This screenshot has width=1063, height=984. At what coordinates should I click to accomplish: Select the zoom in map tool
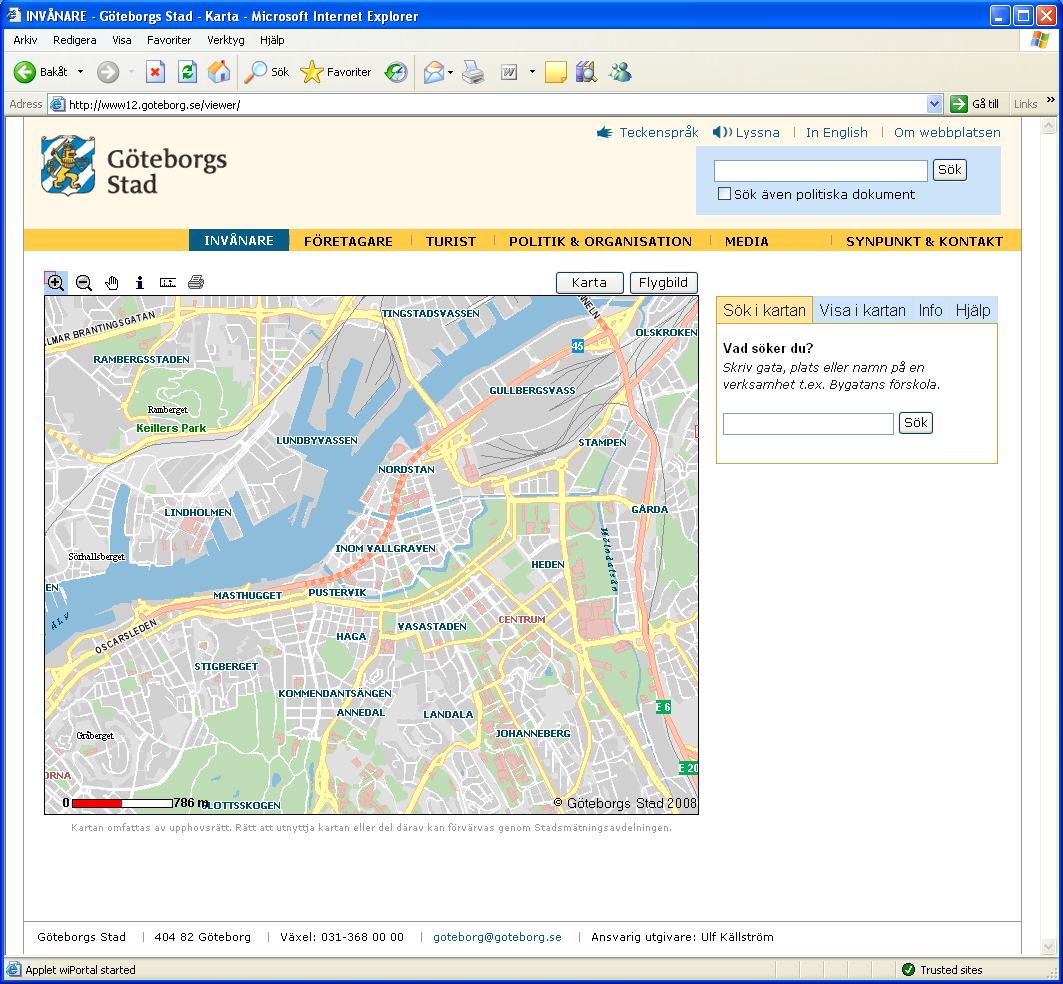[56, 282]
